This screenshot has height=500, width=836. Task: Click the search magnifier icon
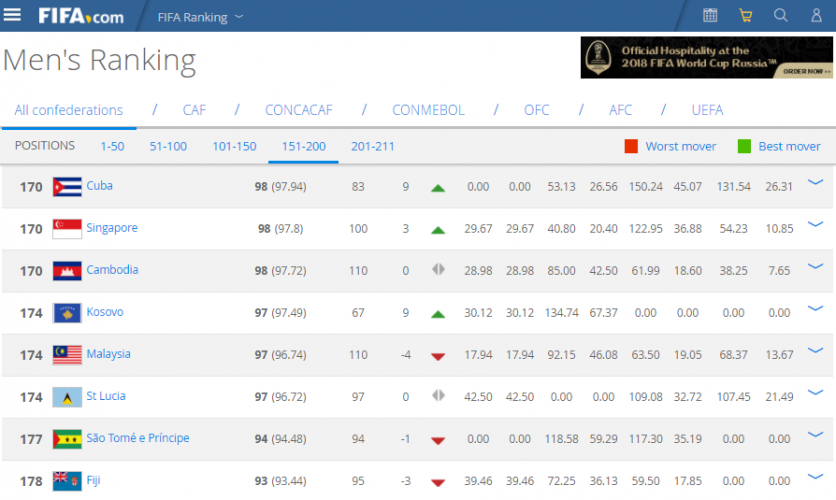tap(781, 15)
